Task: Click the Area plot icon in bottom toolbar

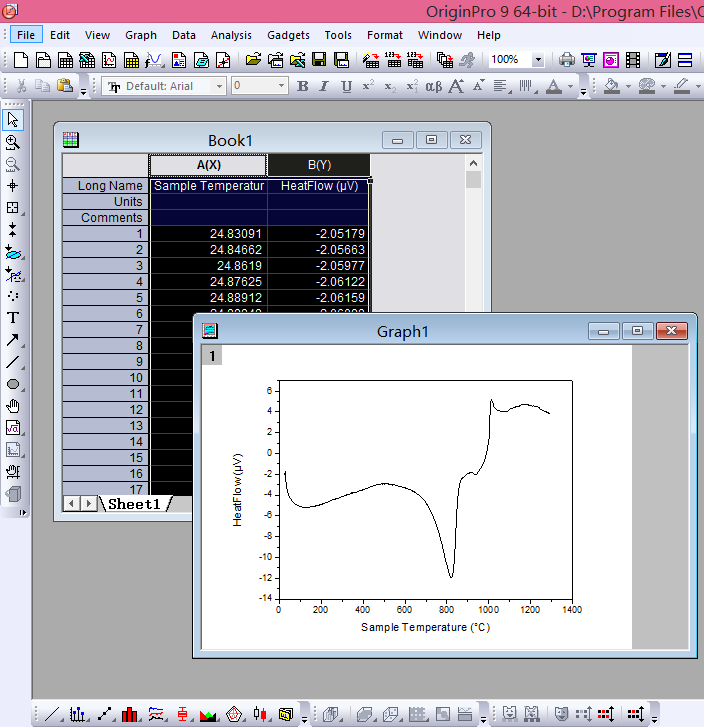Action: point(208,714)
